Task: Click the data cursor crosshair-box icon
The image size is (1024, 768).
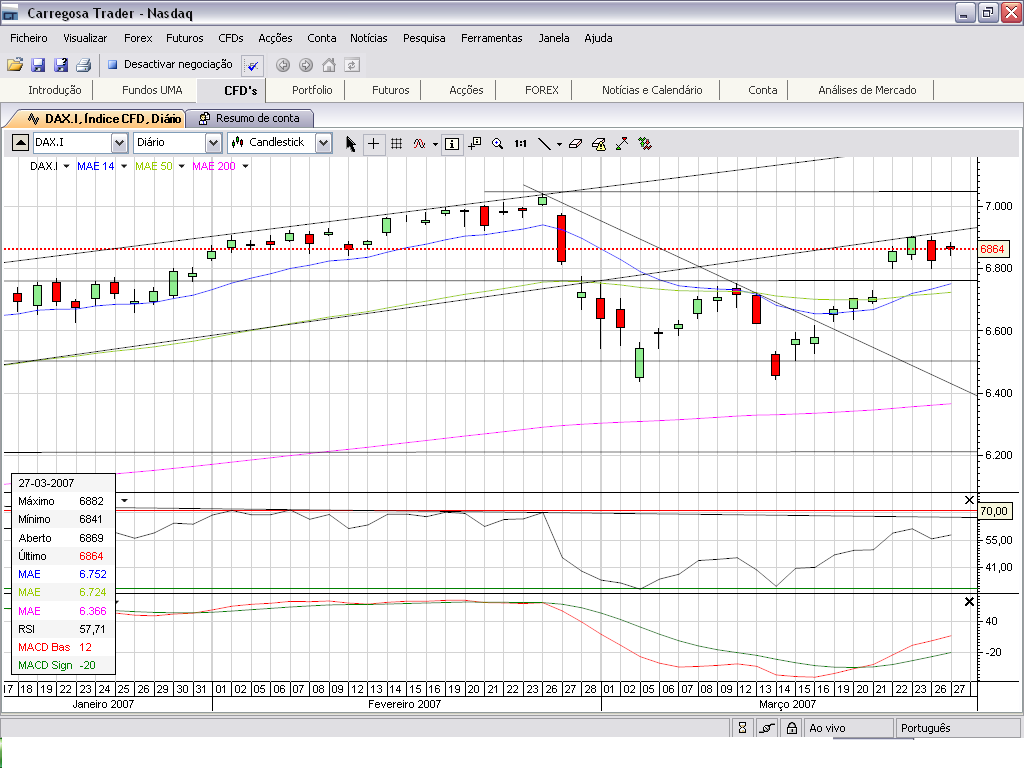Action: click(475, 143)
